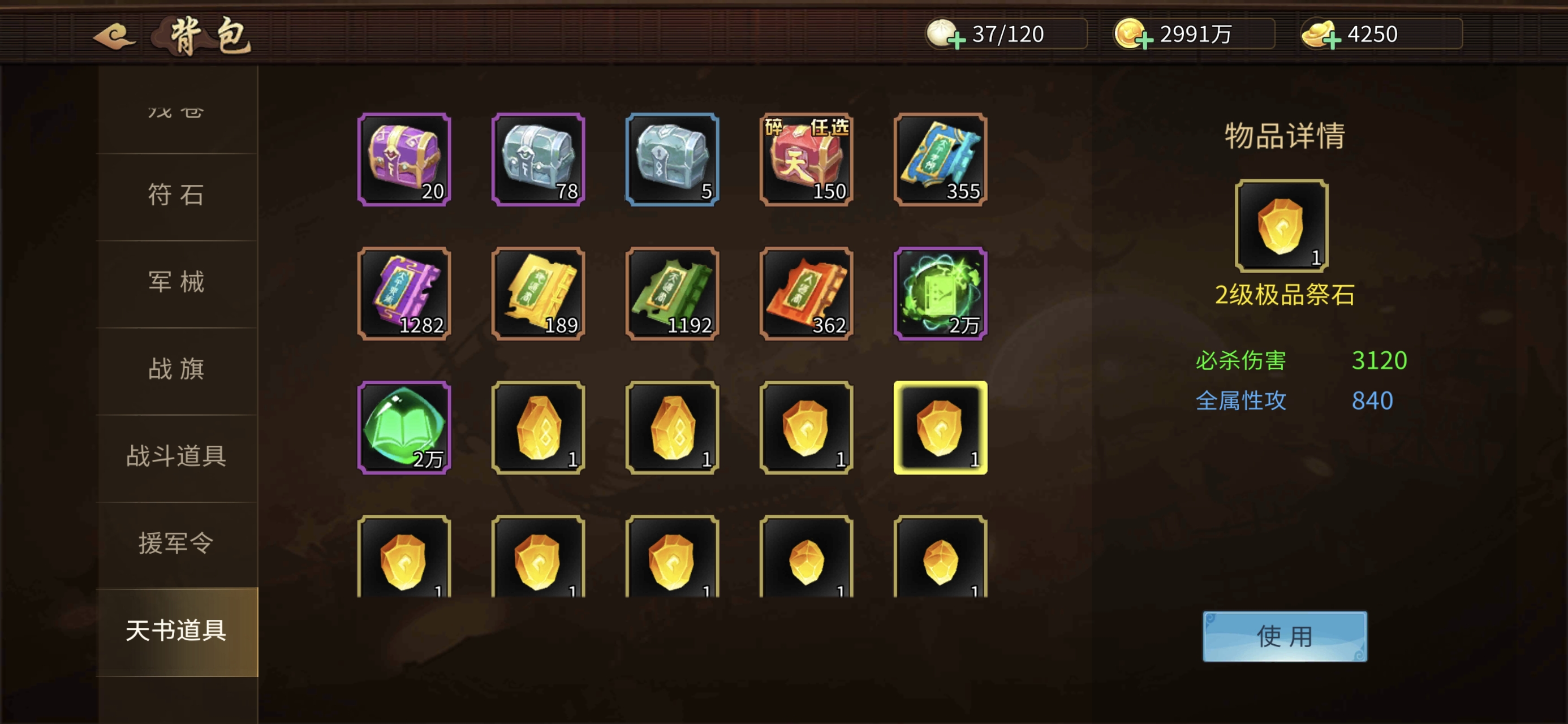The width and height of the screenshot is (1568, 724).
Task: Click the 使用 button
Action: 1285,636
